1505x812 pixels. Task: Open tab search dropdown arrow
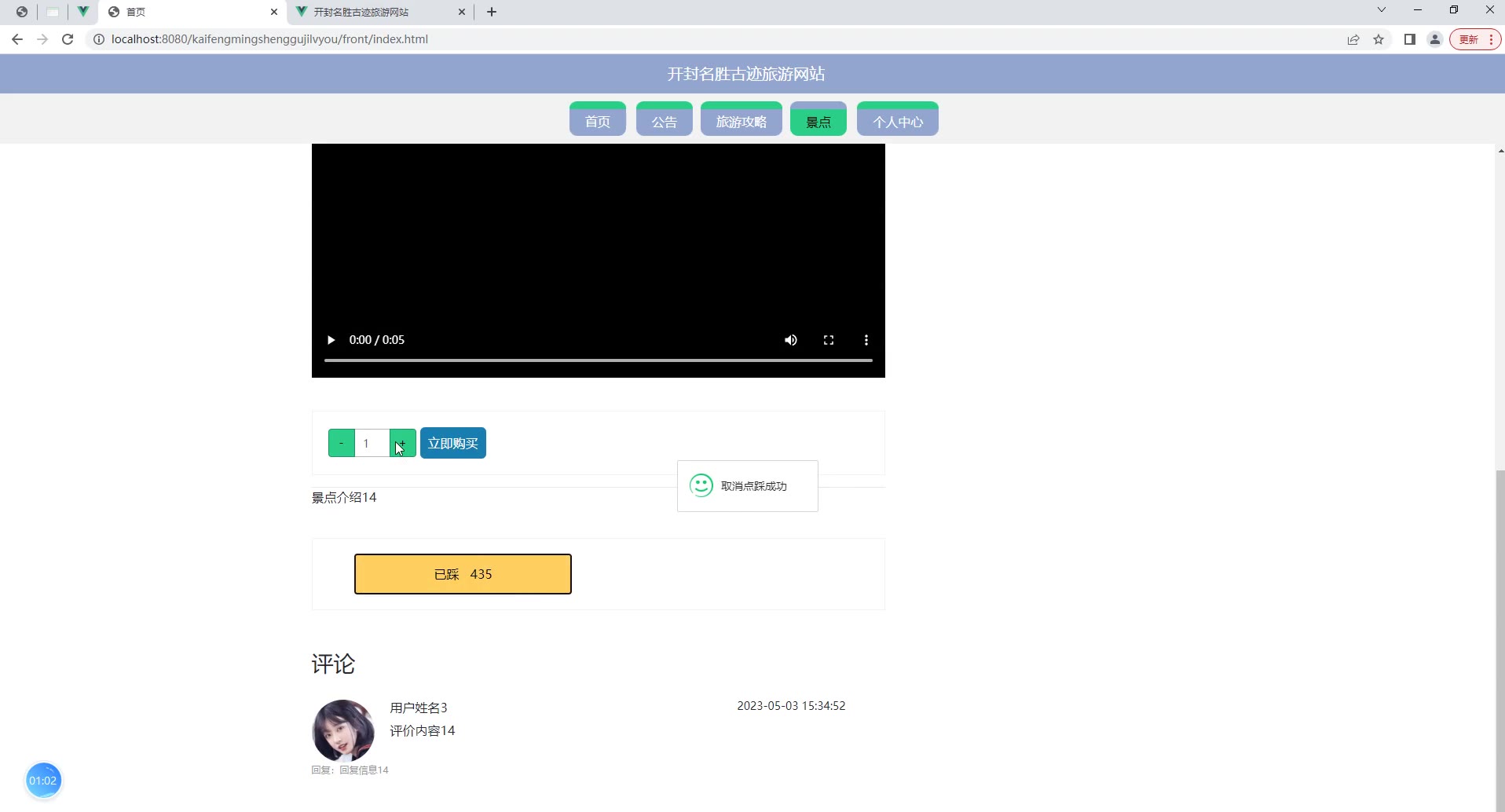coord(1382,10)
